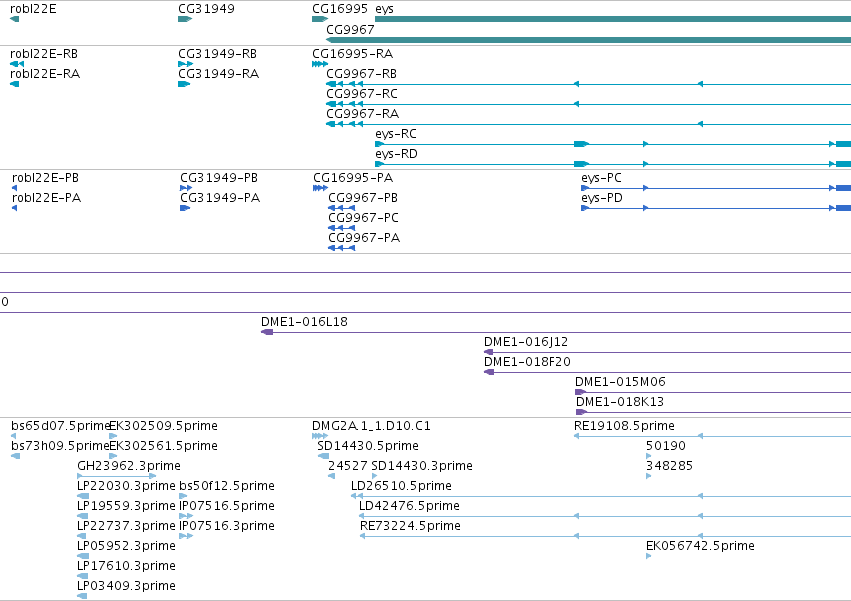Click EST EK302561.5prime label
Viewport: 851px width, 601px height.
coord(163,446)
